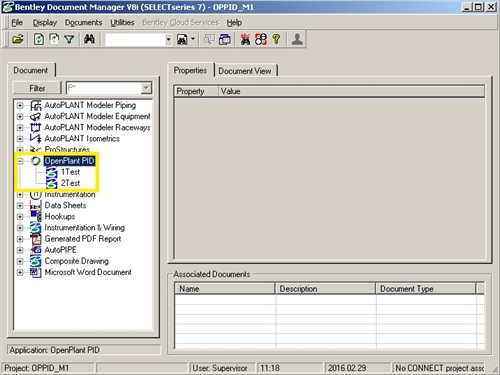Expand Microsoft Word Document node

[x=20, y=272]
